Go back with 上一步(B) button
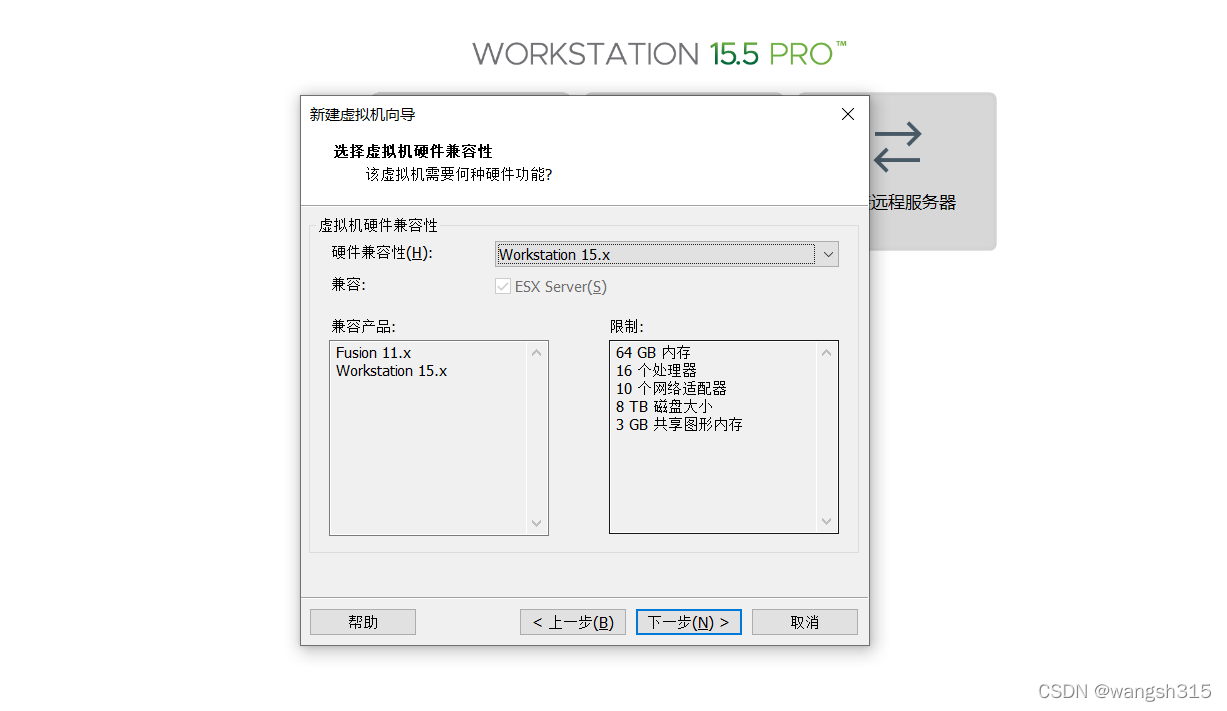The width and height of the screenshot is (1227, 711). (573, 622)
